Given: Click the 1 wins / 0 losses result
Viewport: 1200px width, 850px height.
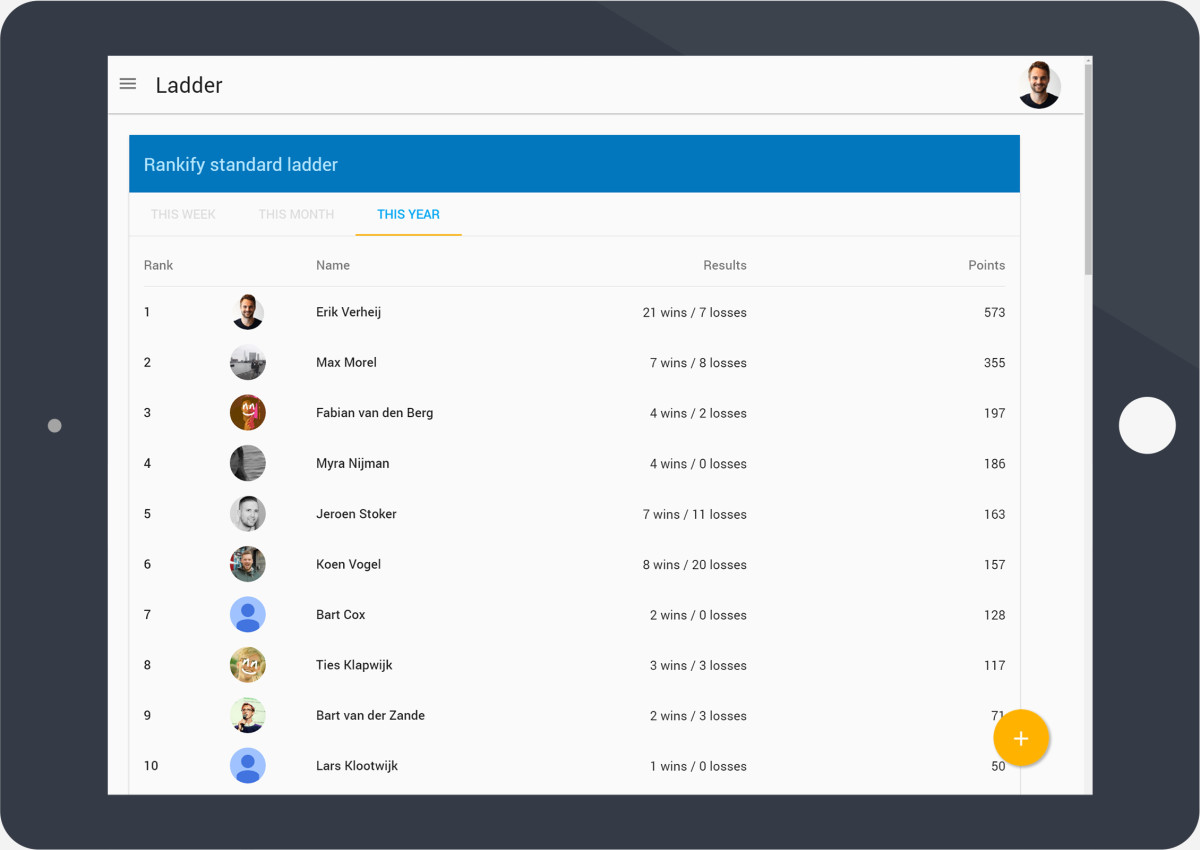Looking at the screenshot, I should (698, 766).
